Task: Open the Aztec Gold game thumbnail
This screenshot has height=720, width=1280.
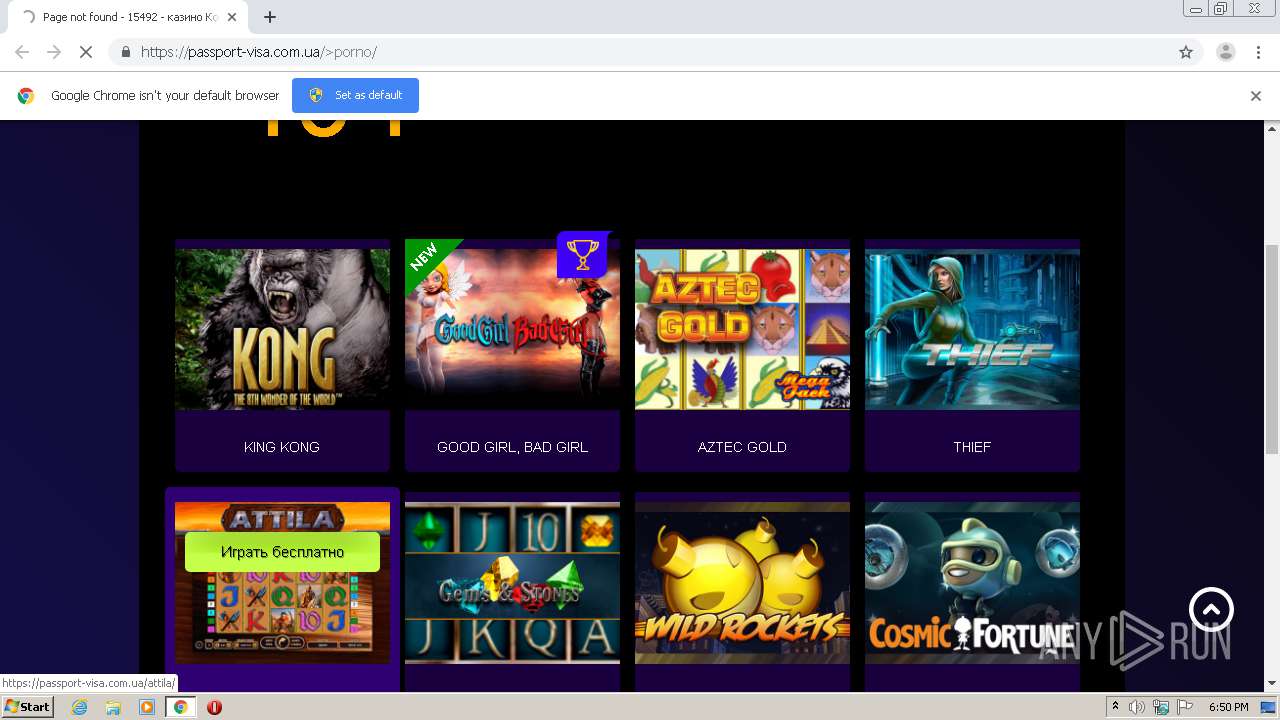Action: tap(742, 329)
